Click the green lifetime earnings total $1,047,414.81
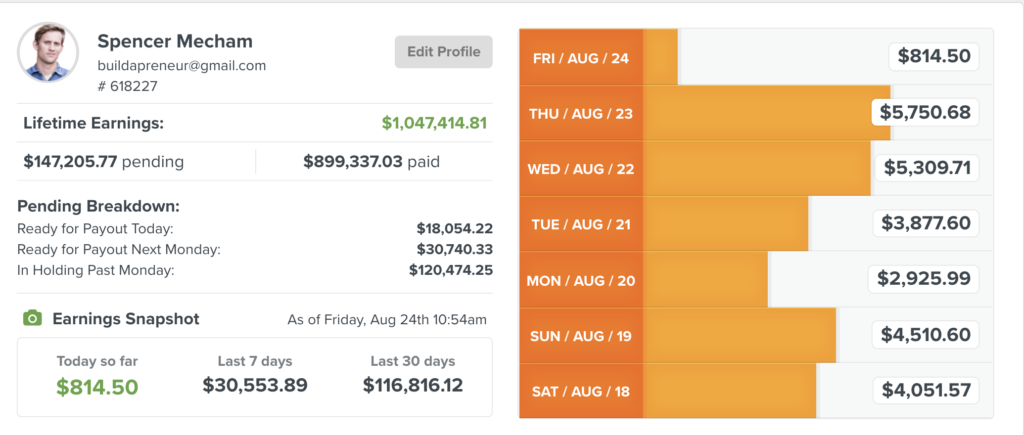Image resolution: width=1024 pixels, height=435 pixels. pos(434,124)
